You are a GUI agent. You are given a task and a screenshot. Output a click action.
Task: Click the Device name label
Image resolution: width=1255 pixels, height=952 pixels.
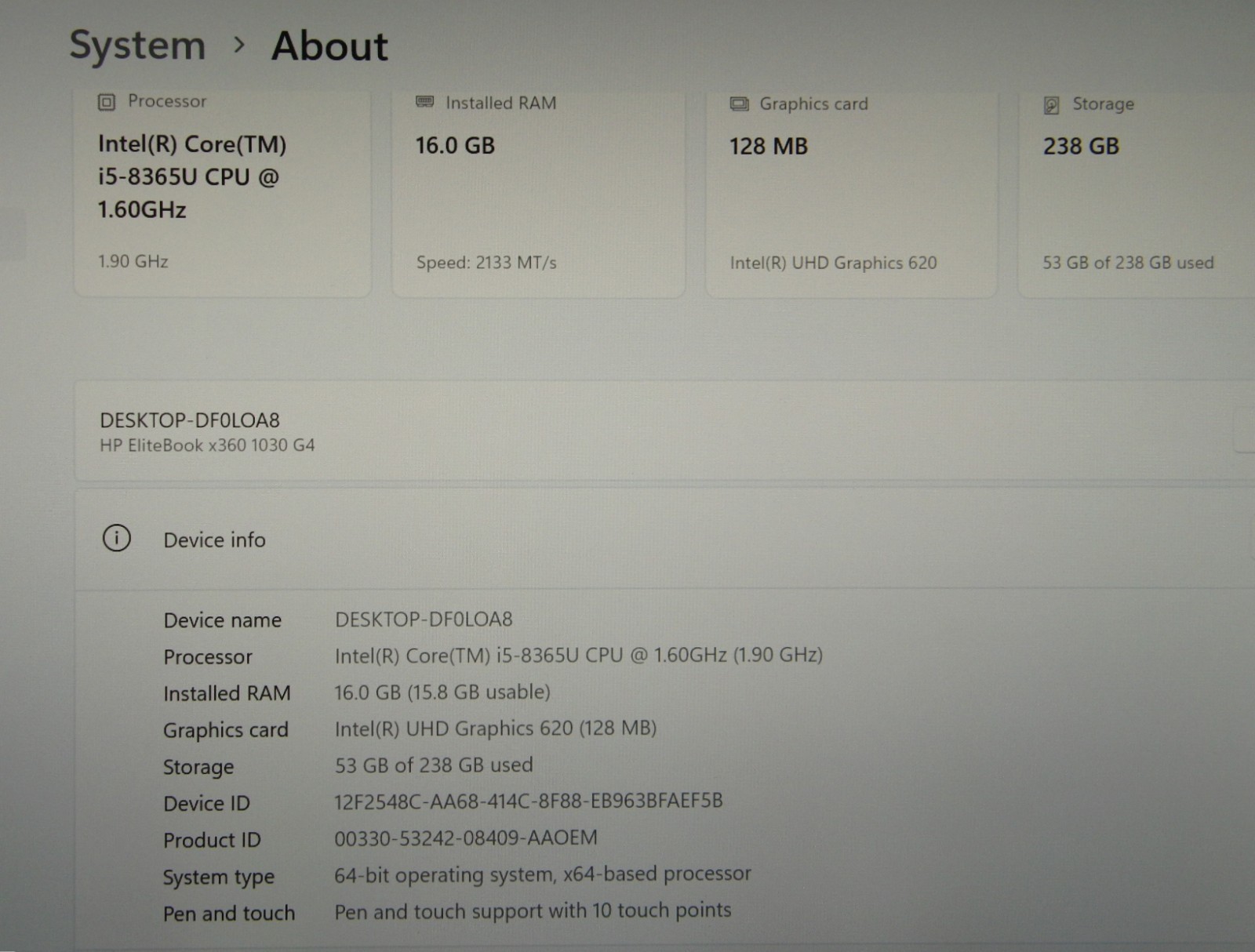(222, 620)
